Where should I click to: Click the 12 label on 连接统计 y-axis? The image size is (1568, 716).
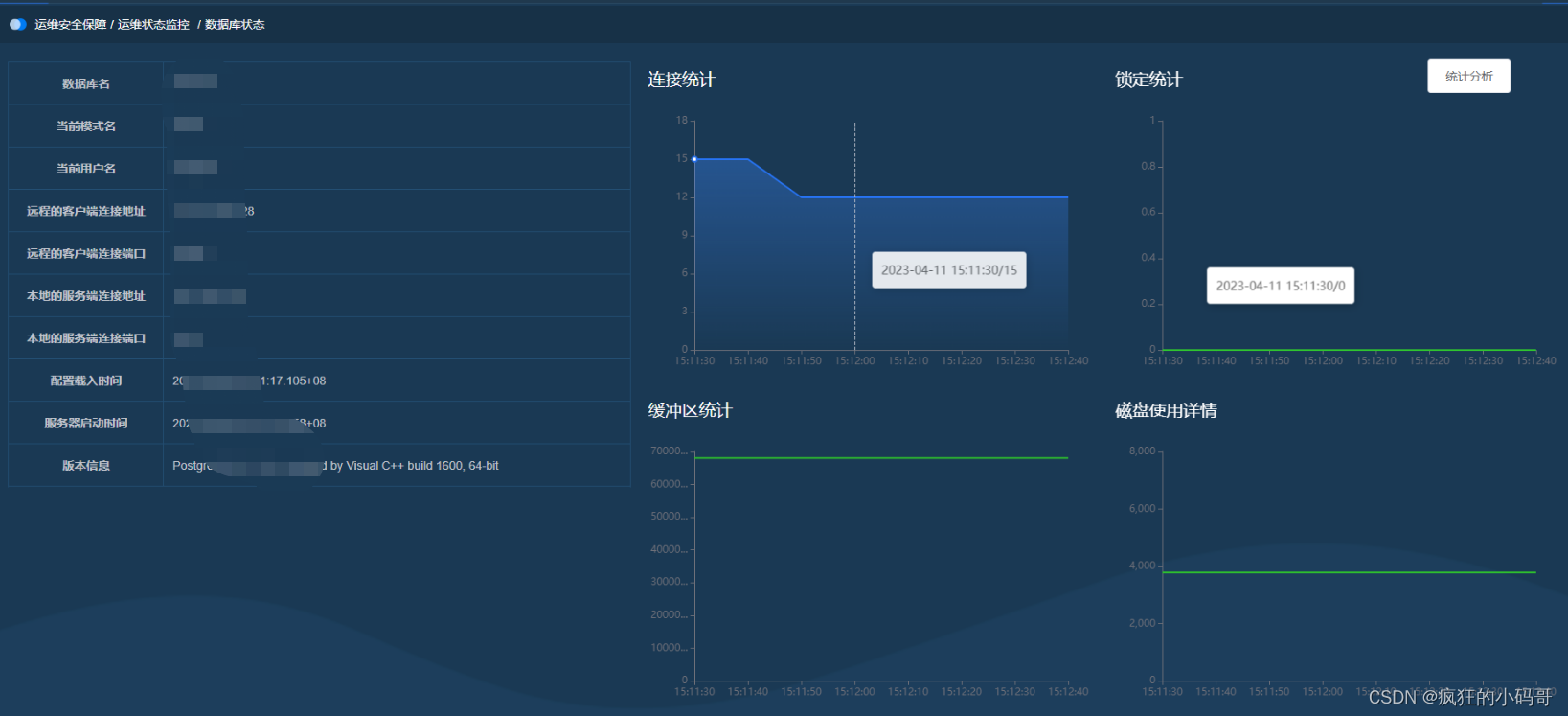pos(682,196)
